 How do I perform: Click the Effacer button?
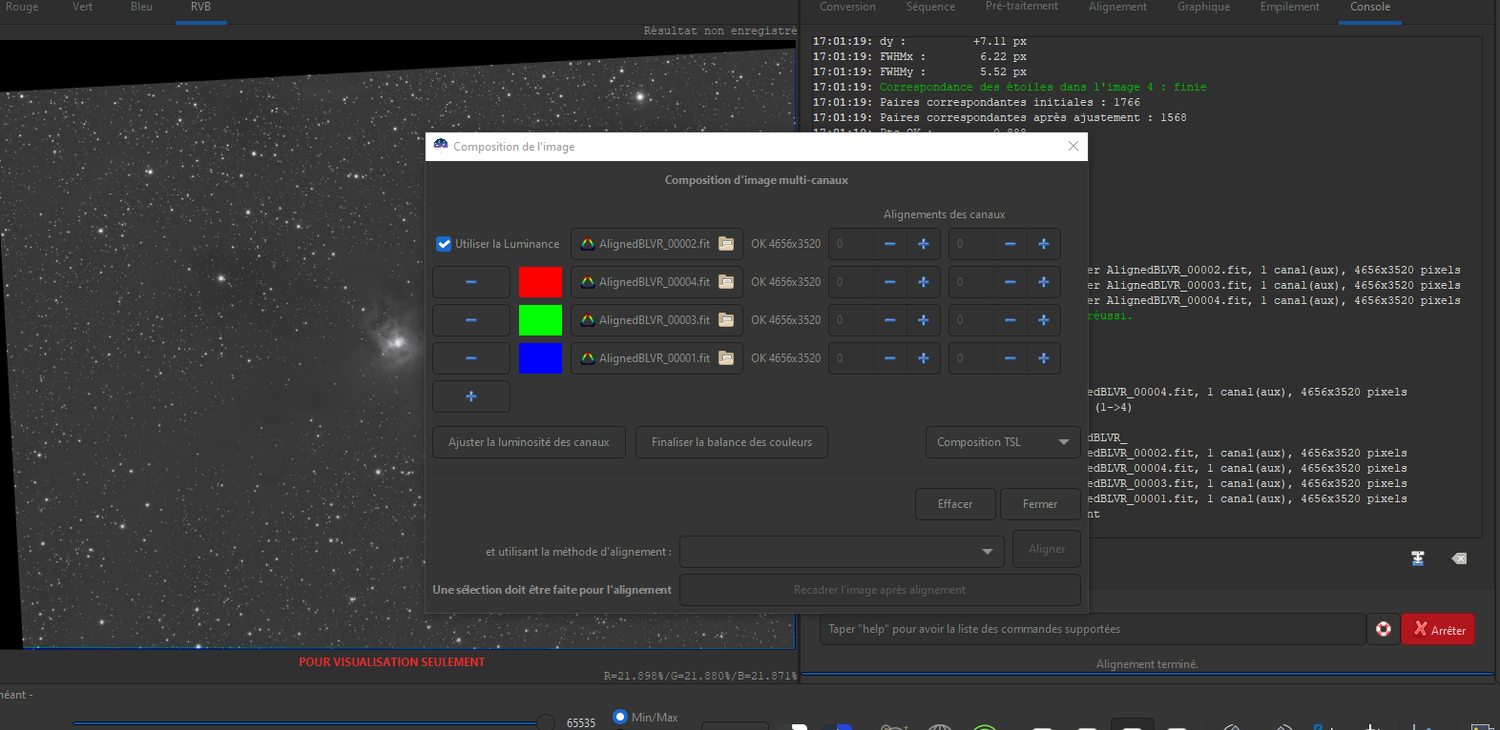[955, 504]
